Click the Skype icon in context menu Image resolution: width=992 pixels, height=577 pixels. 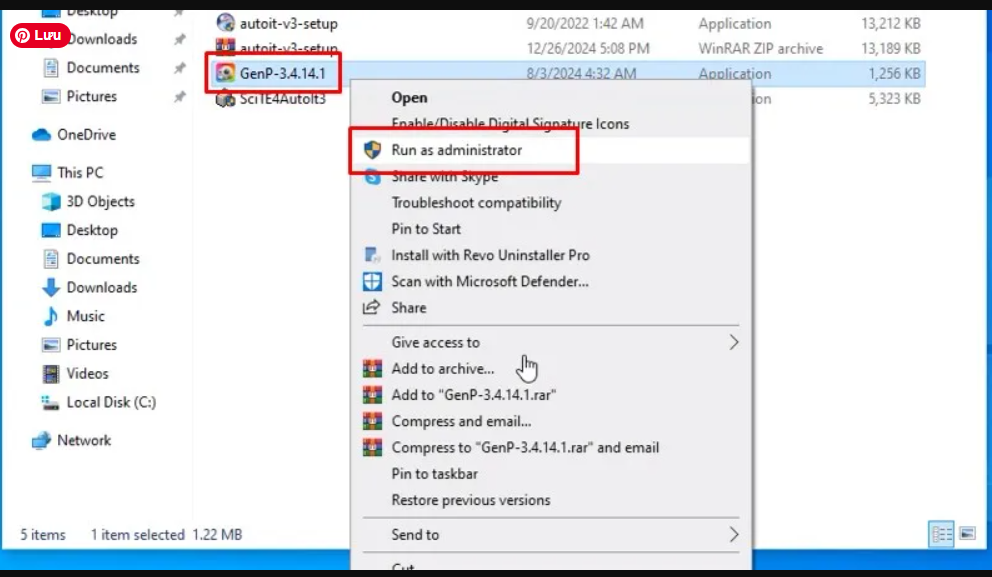(x=373, y=177)
